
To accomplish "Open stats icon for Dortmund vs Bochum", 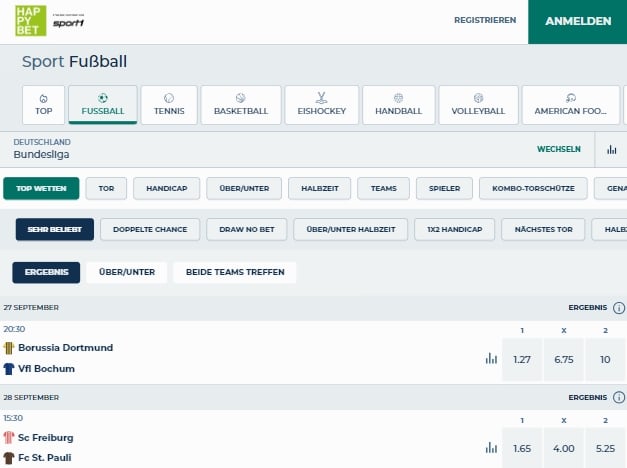I will (x=491, y=358).
